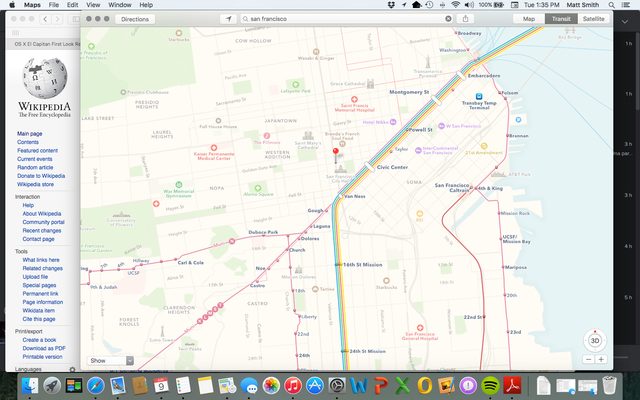Click Community portal link in Wikipedia sidebar
640x400 pixels.
click(x=43, y=222)
